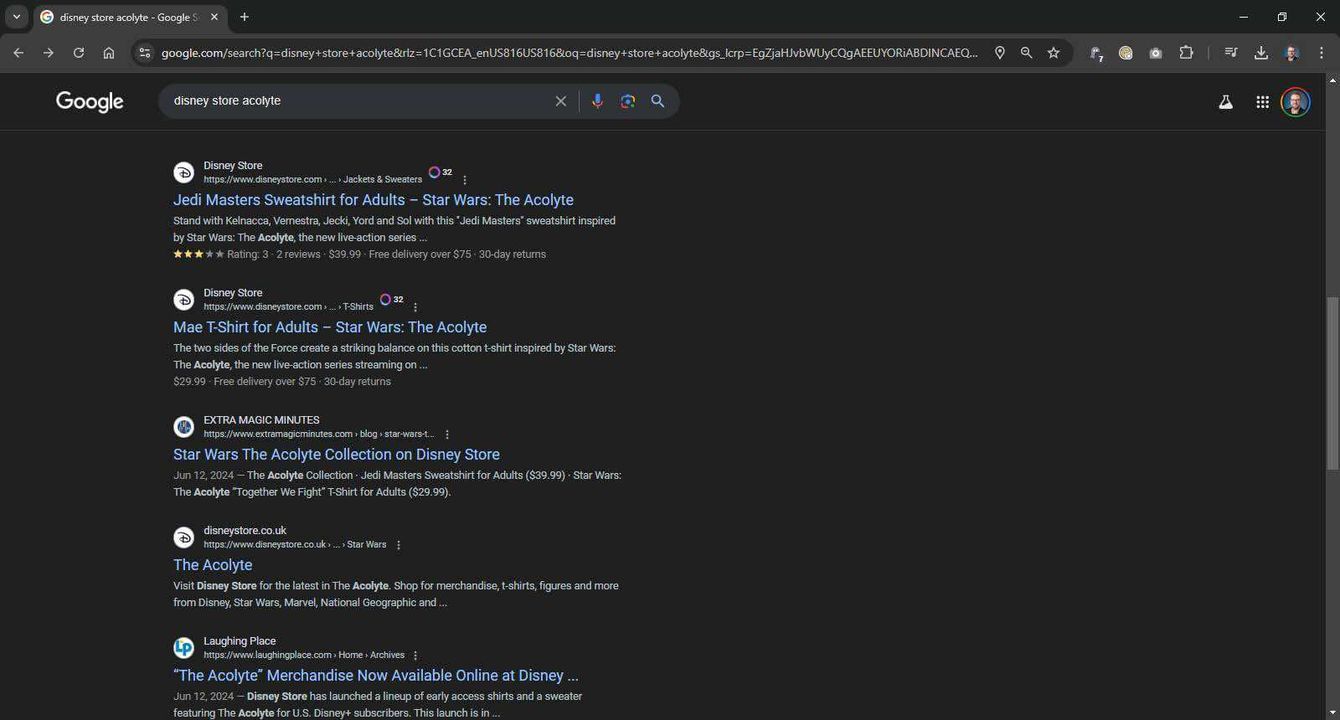Viewport: 1340px width, 720px height.
Task: Open the Google apps grid
Action: (1262, 102)
